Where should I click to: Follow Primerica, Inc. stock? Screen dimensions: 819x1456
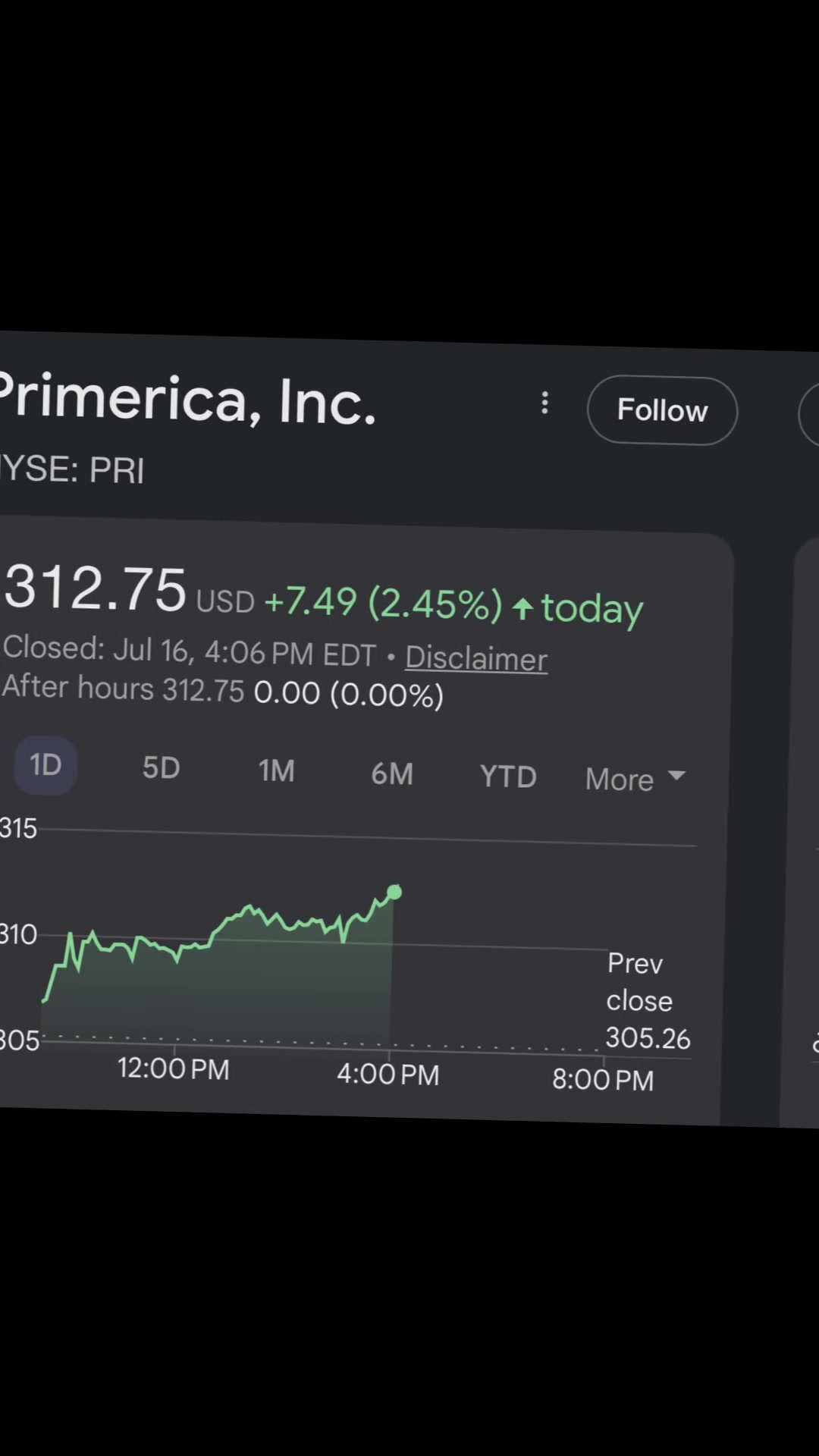tap(662, 410)
